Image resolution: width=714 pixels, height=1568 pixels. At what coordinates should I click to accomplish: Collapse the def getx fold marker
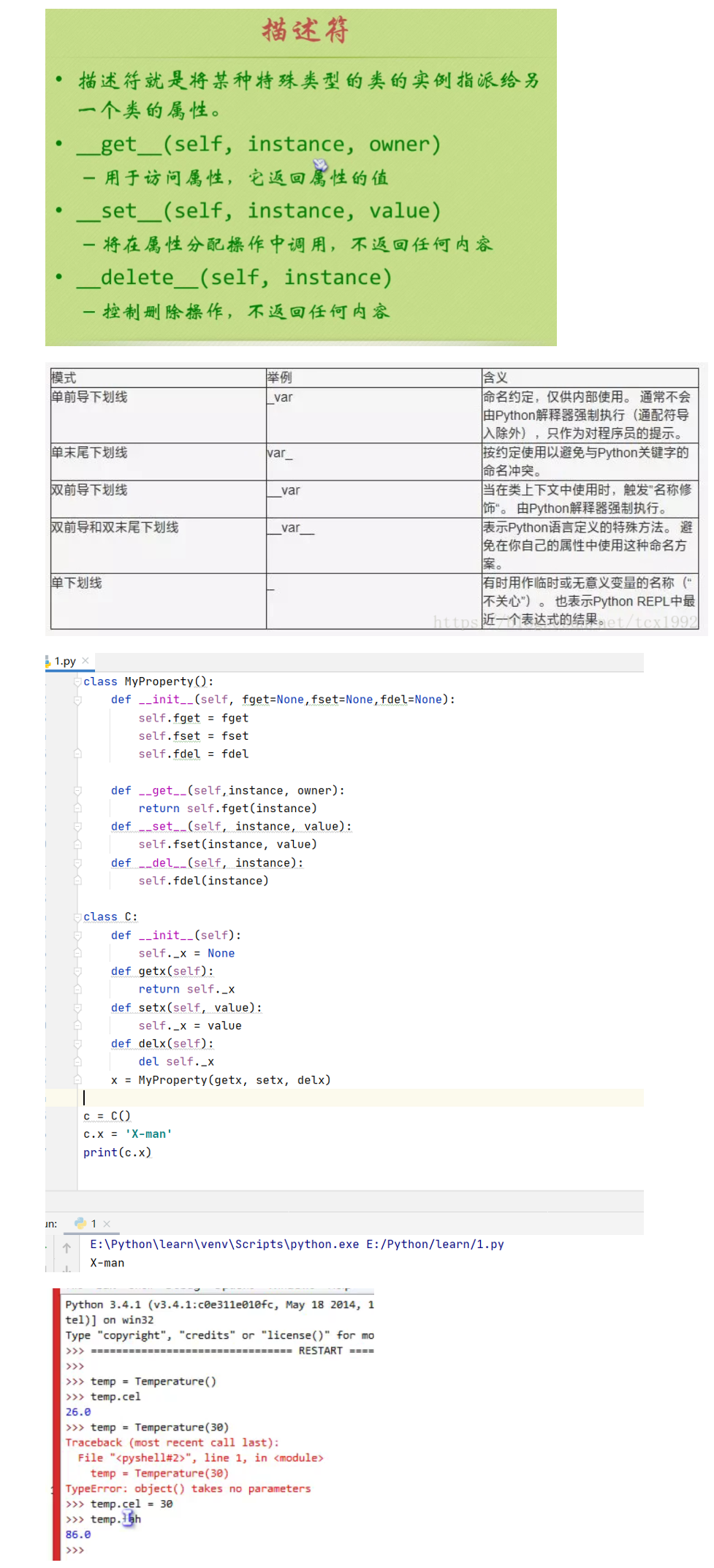[x=77, y=971]
